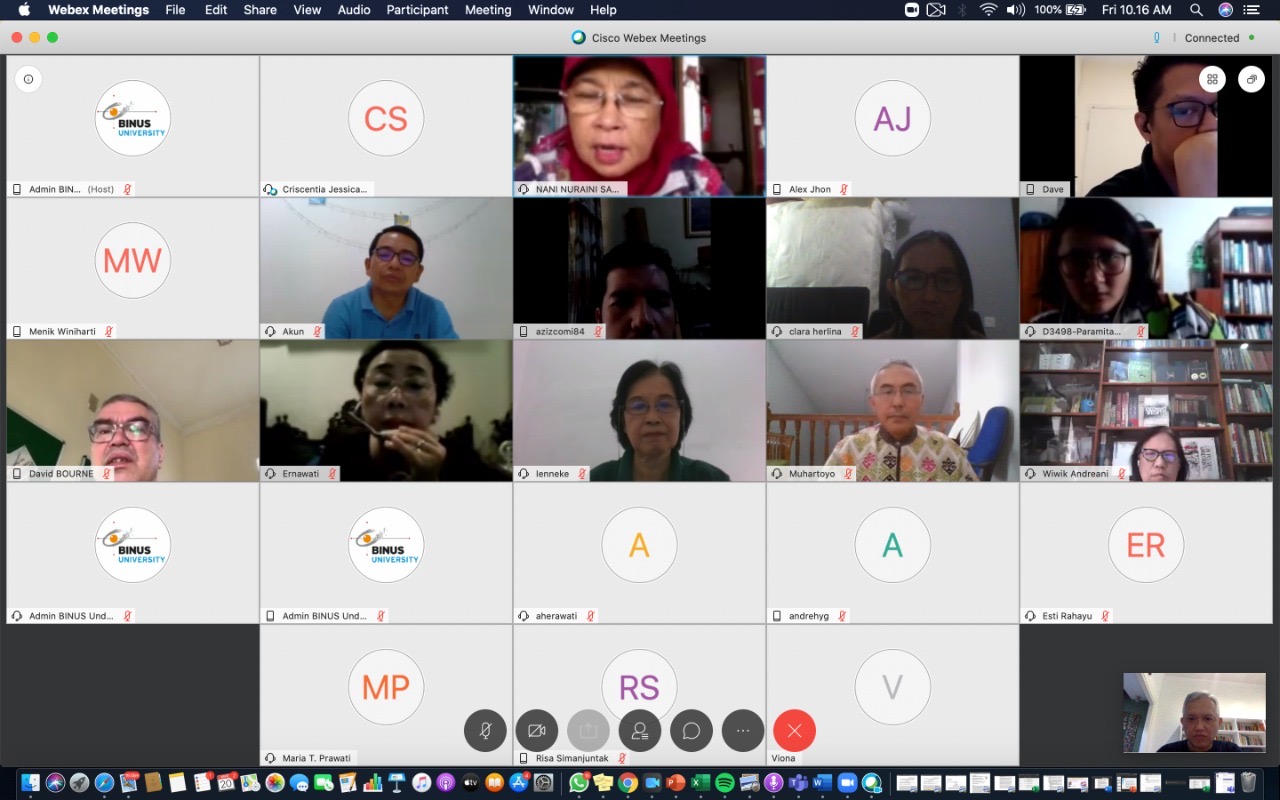Open the Meeting menu in menu bar
Screen dimensions: 1280x800
coord(488,10)
